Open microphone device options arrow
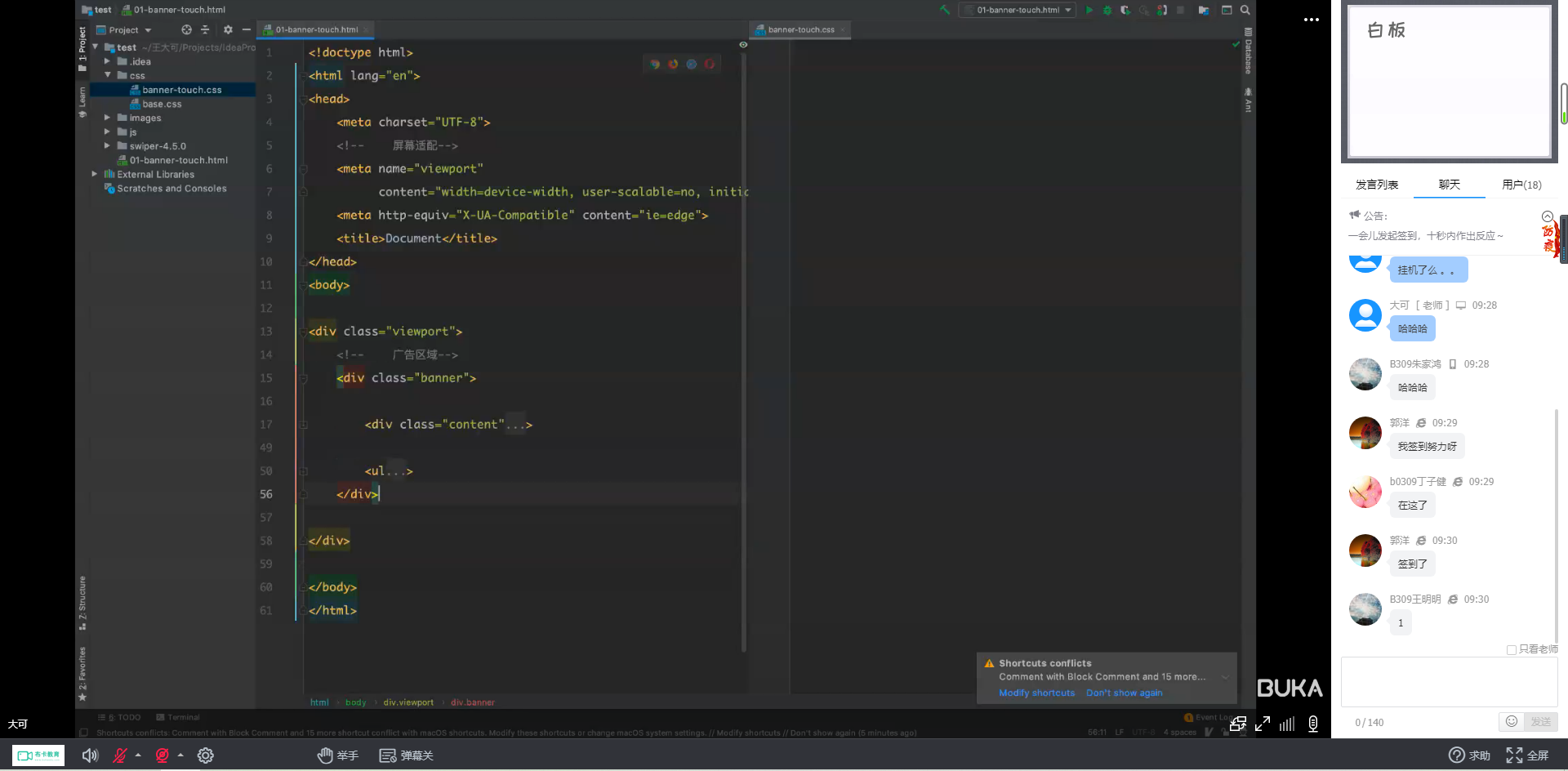The image size is (1568, 771). 138,755
